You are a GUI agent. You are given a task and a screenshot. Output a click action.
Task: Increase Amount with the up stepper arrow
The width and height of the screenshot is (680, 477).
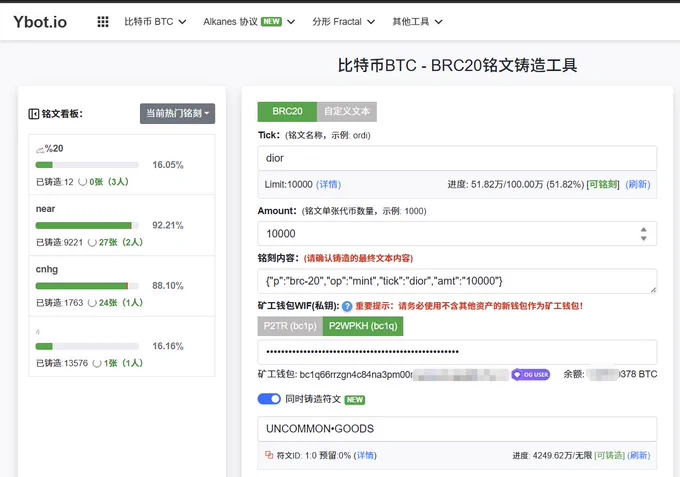(x=644, y=229)
